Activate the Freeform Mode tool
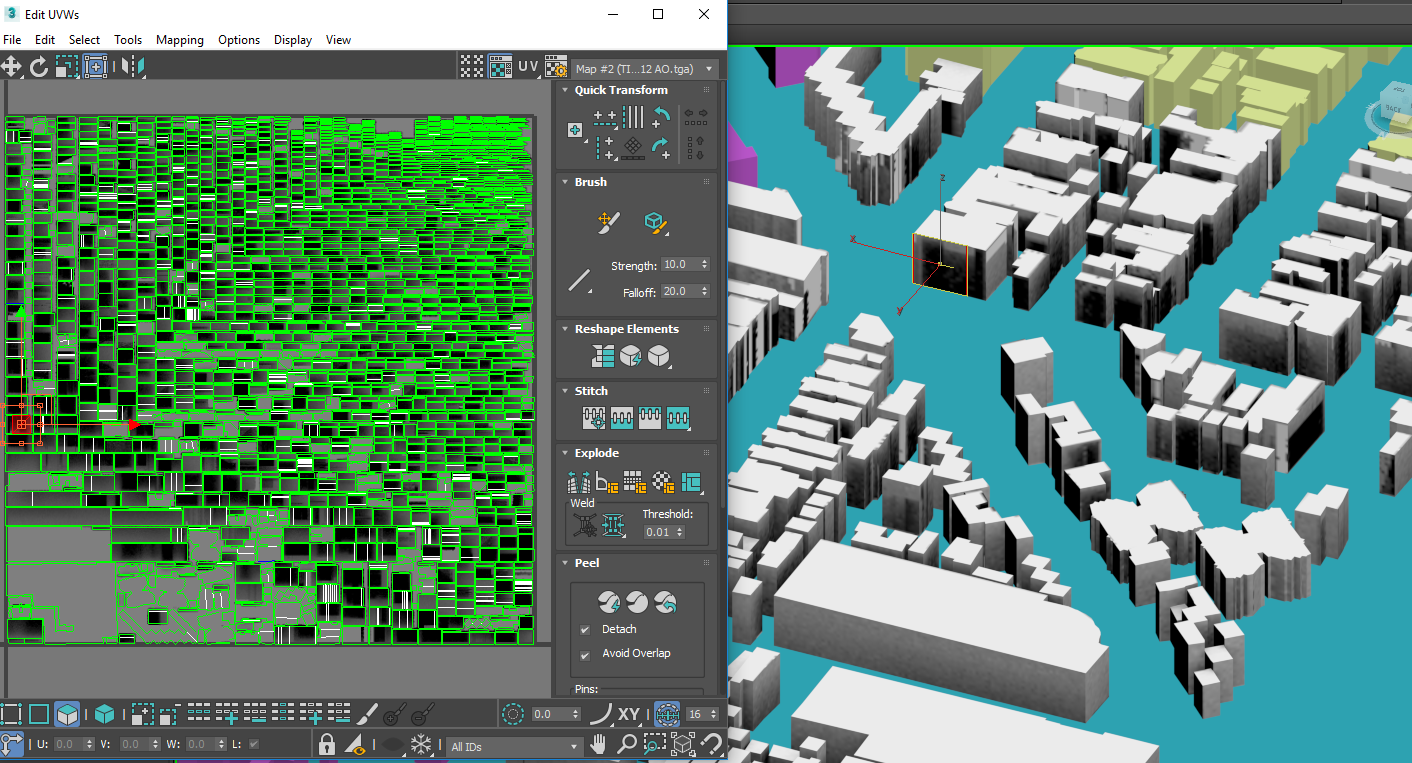The image size is (1412, 763). coord(95,66)
